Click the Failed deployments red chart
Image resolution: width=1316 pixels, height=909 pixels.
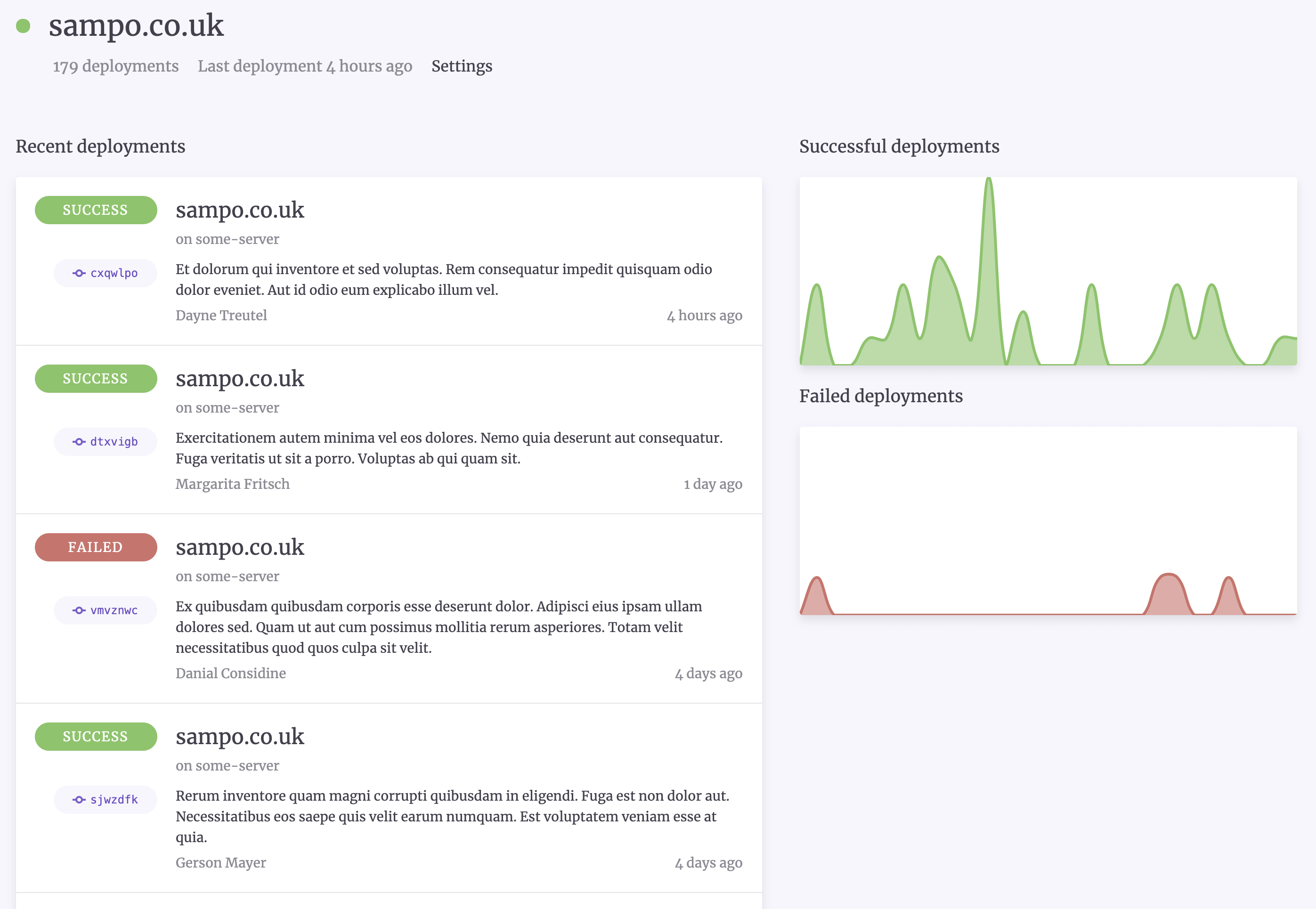1048,521
